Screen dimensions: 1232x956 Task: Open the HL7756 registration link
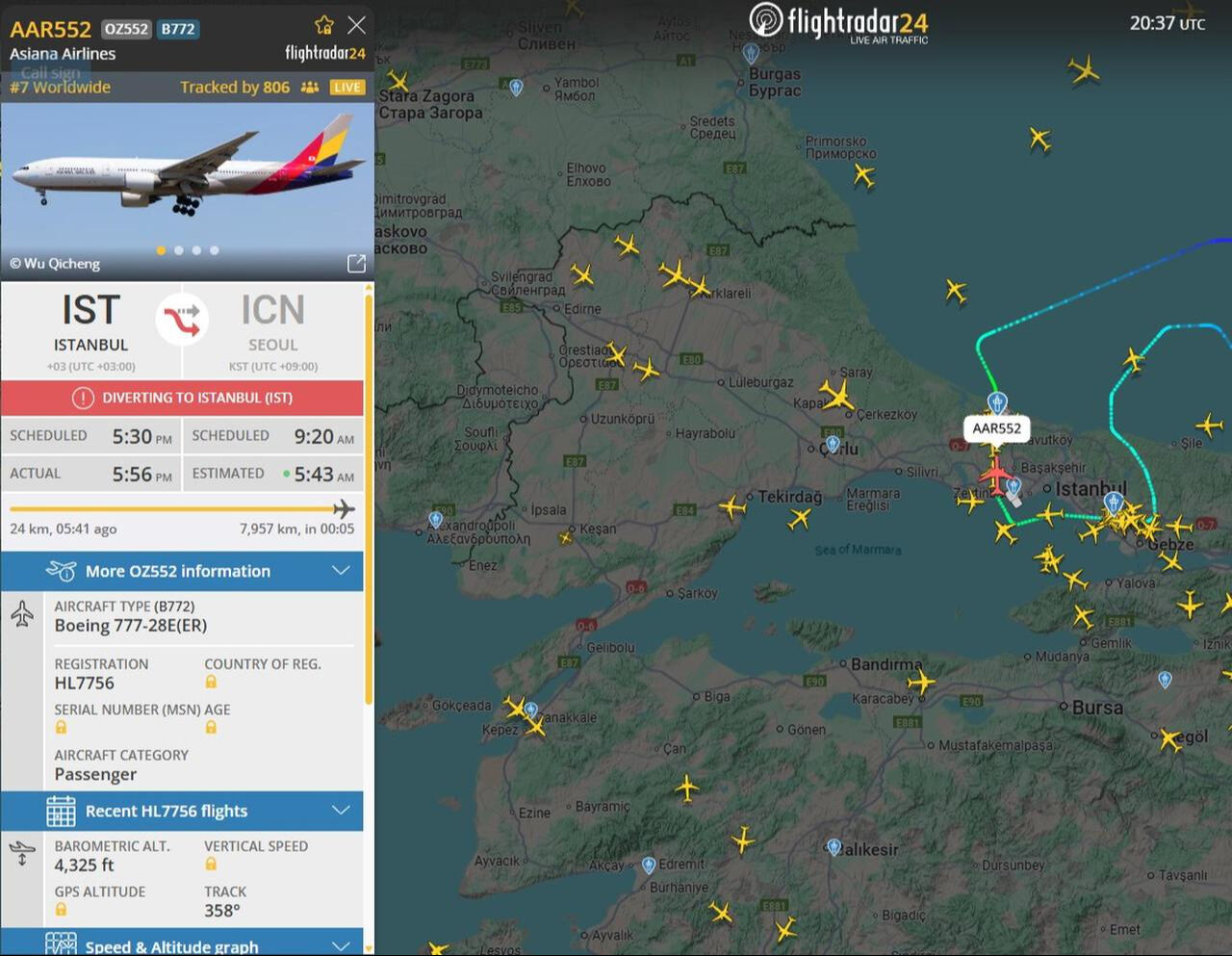tap(84, 683)
